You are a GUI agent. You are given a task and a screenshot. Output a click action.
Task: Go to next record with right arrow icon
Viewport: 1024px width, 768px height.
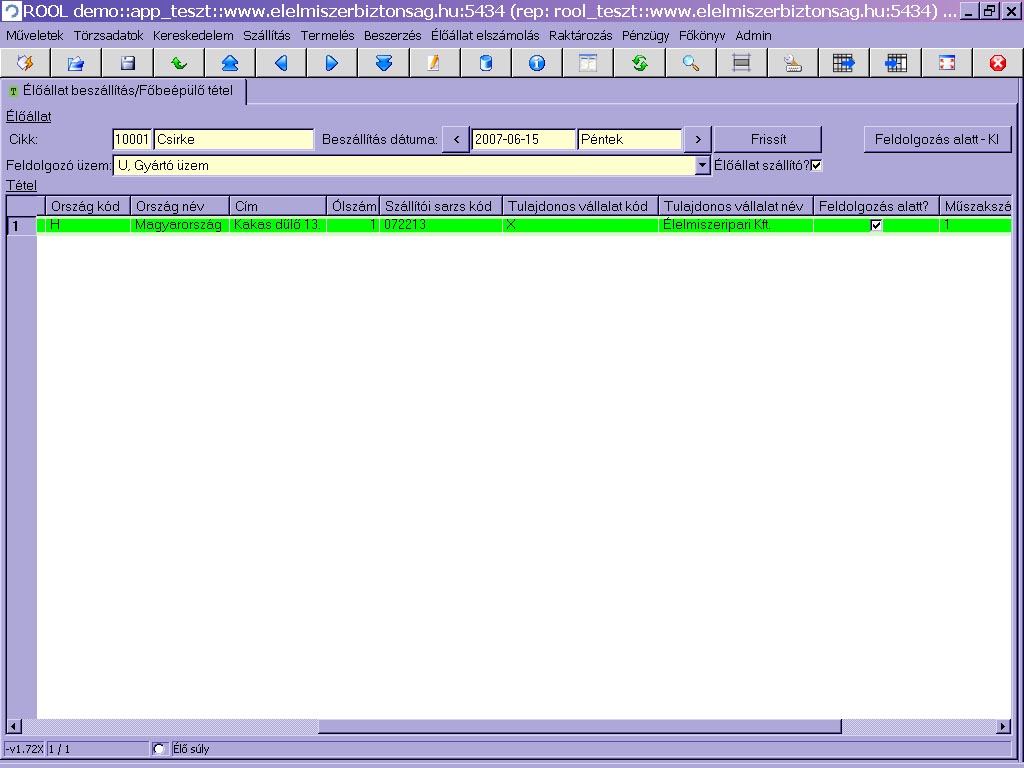click(332, 63)
